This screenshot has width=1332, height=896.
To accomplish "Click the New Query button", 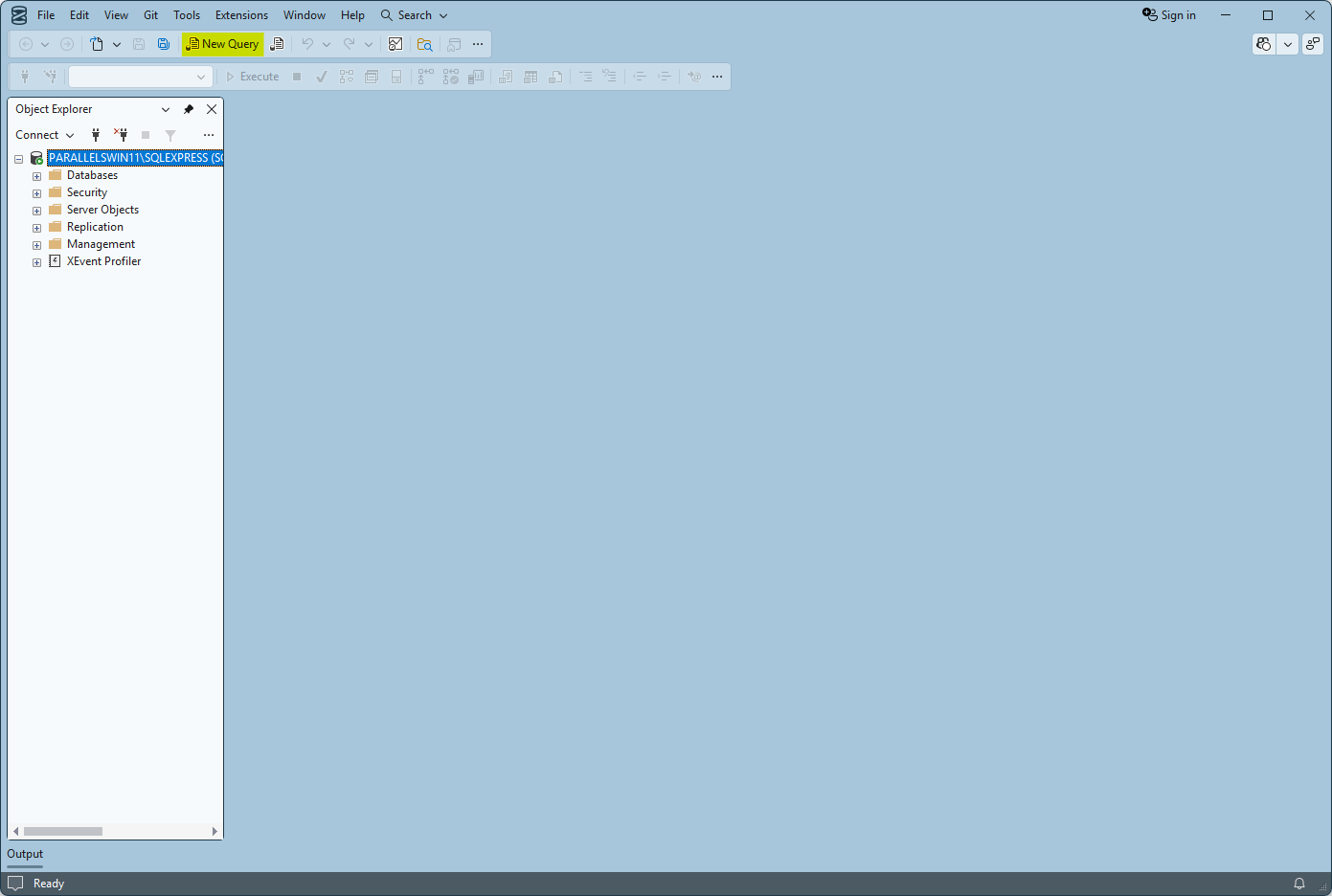I will (x=222, y=44).
